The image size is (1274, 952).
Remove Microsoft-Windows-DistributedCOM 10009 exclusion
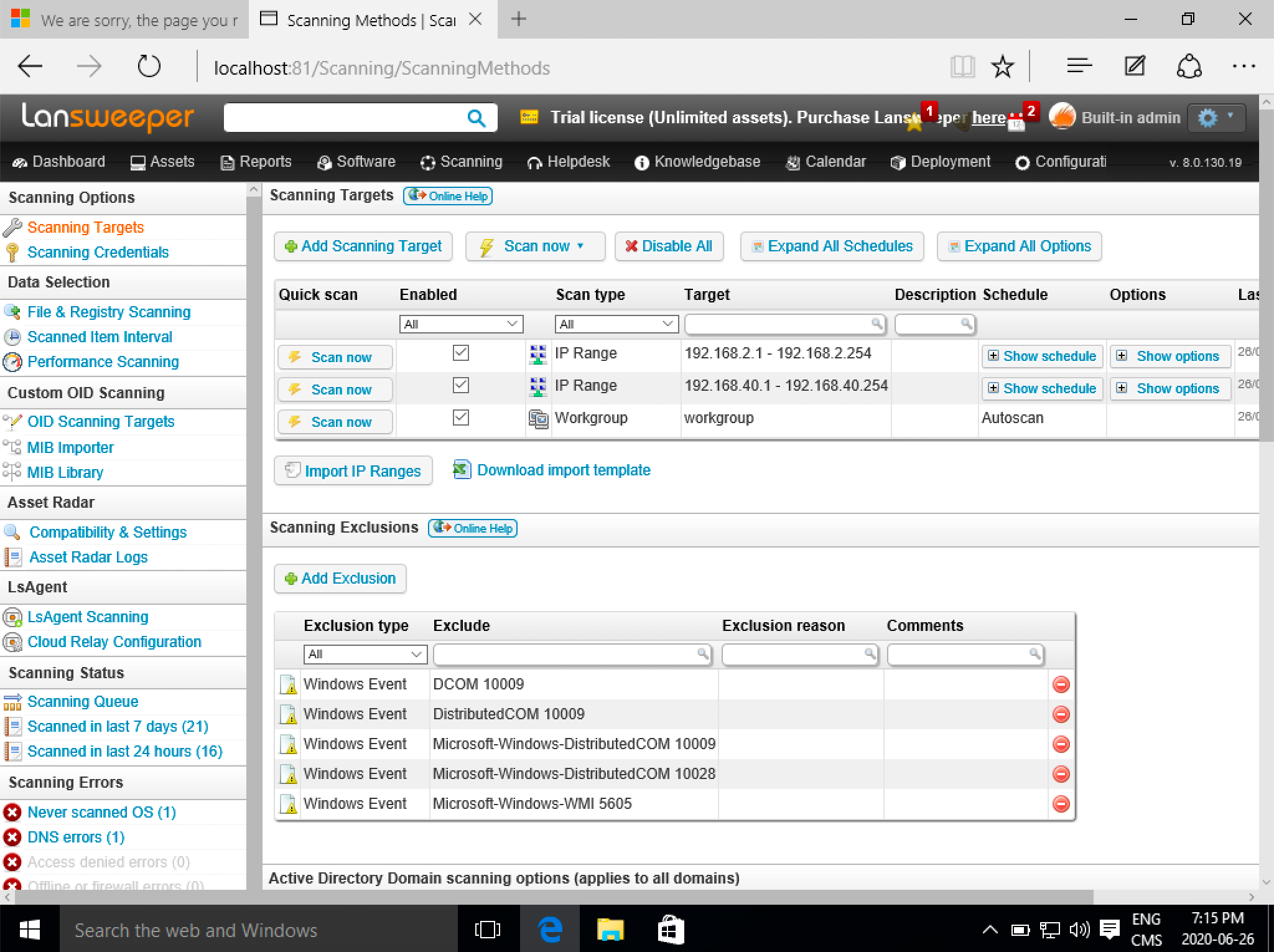click(x=1061, y=744)
